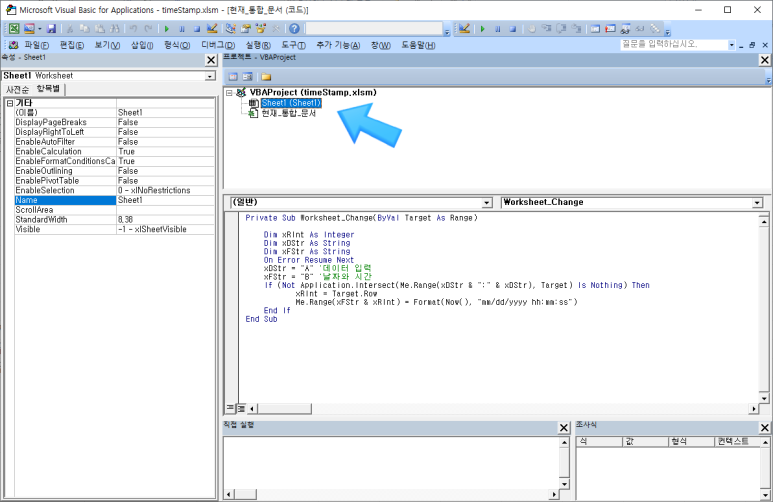773x502 pixels.
Task: Click the Step Out icon on the Debug toolbar
Action: pyautogui.click(x=576, y=29)
